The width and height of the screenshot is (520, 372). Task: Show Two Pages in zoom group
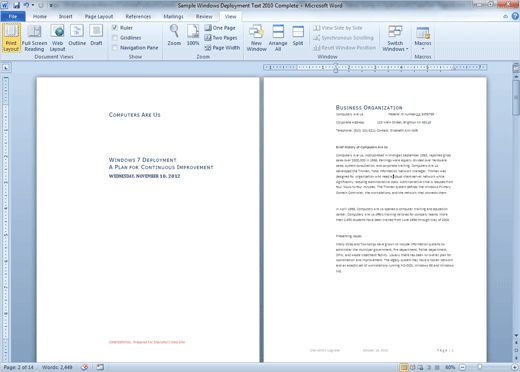221,38
